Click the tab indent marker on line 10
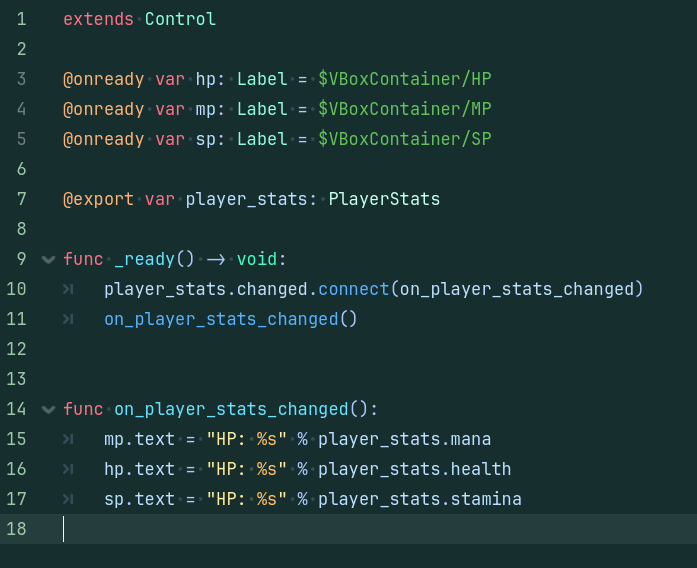 tap(68, 289)
